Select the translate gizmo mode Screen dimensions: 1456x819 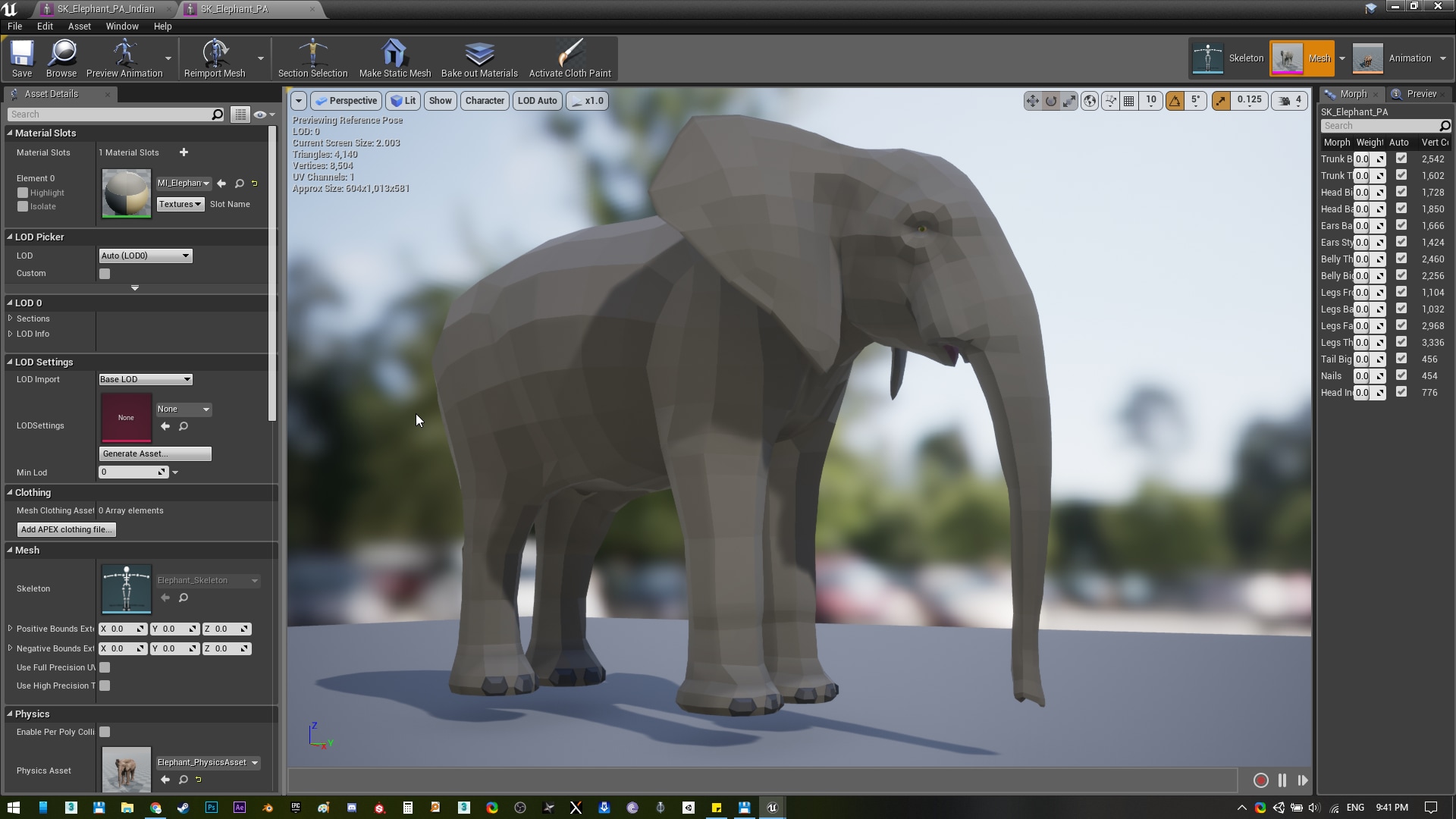coord(1032,101)
